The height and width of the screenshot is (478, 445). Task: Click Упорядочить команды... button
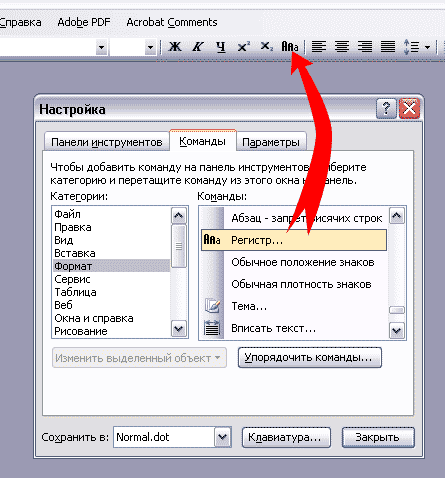[x=310, y=358]
